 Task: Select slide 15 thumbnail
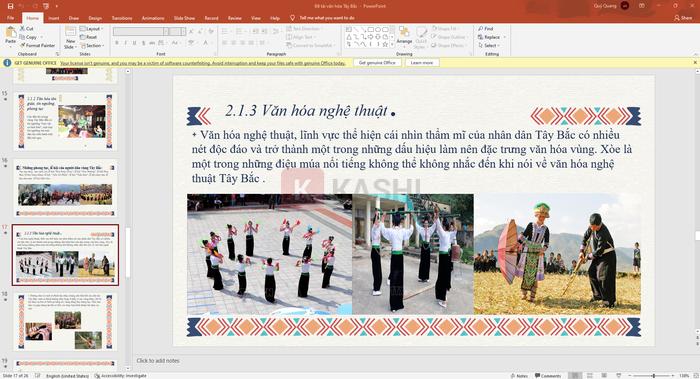click(65, 121)
